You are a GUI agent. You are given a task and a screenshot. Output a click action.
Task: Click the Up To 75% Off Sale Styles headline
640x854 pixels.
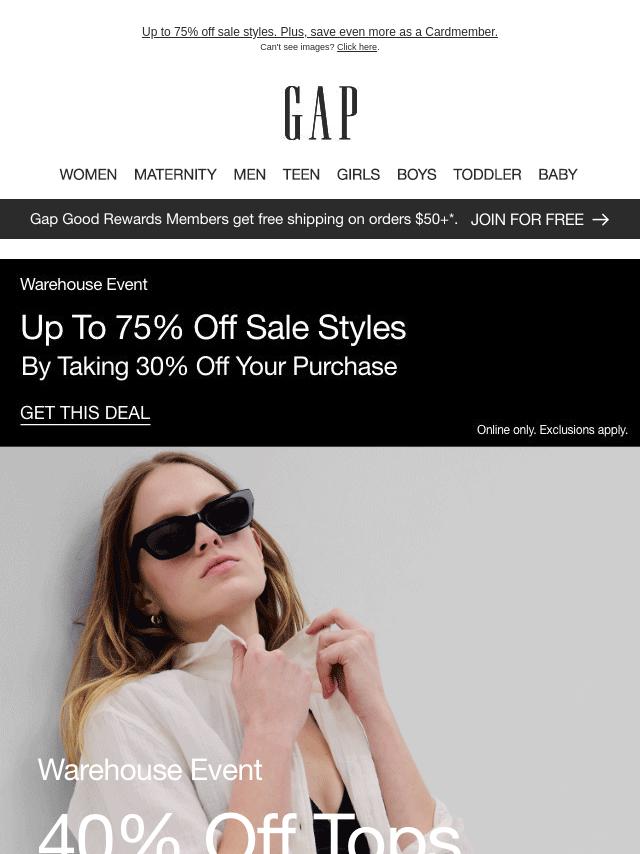coord(213,328)
